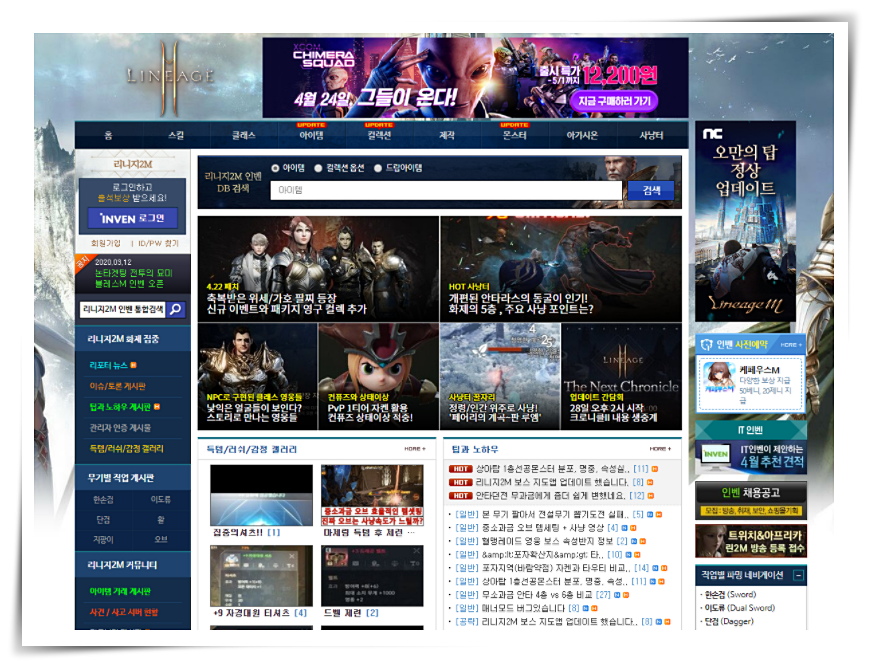Viewport: 870px width, 668px height.
Task: Collapse the 직업별 파밍 네비게이션 panel
Action: click(x=798, y=575)
